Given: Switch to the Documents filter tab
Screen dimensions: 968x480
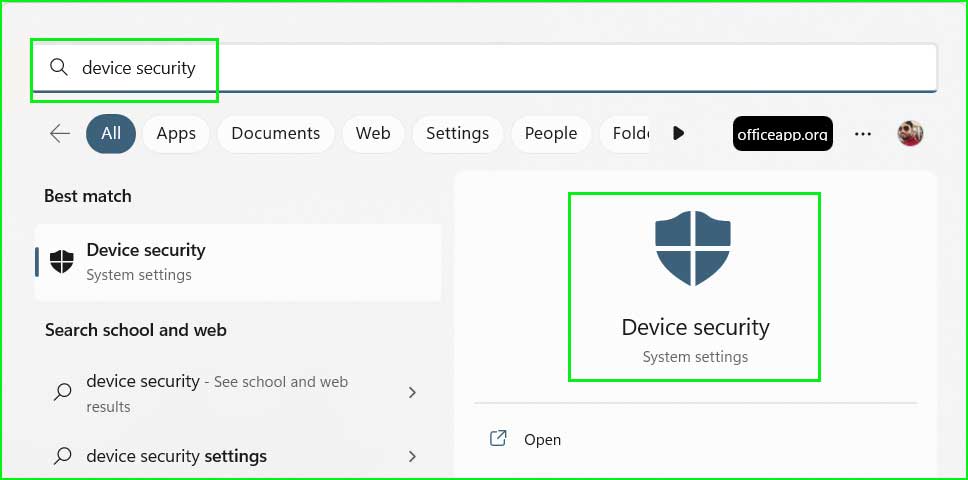Looking at the screenshot, I should click(275, 133).
